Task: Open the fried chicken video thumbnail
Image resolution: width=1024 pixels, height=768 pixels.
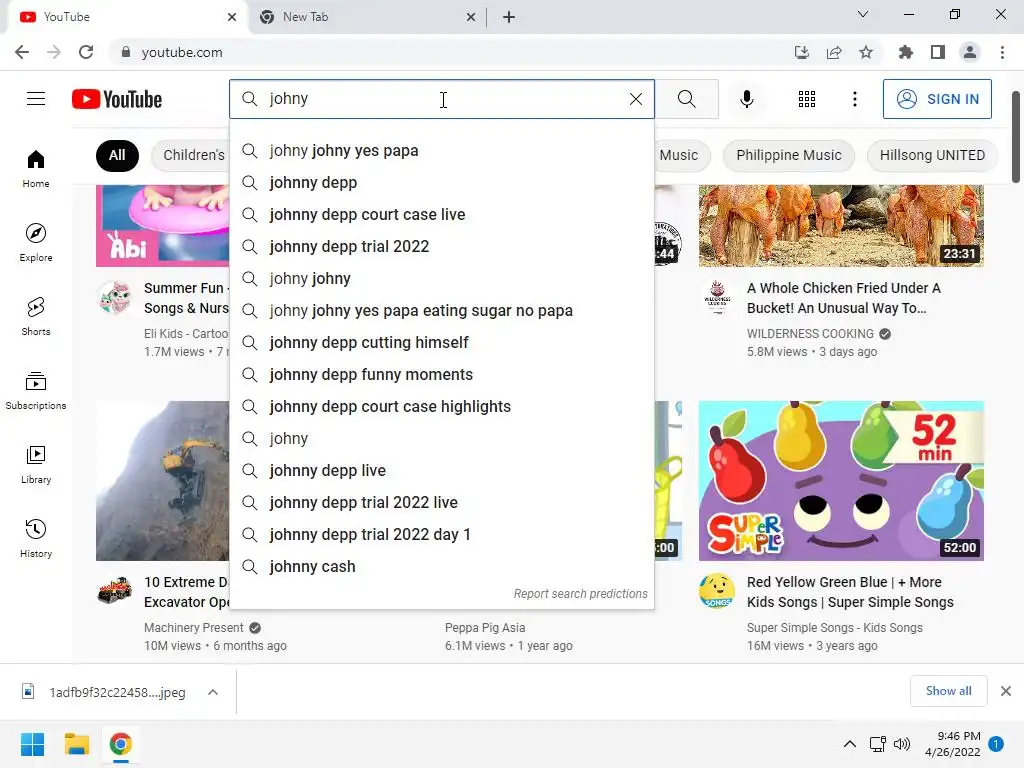Action: click(x=841, y=225)
